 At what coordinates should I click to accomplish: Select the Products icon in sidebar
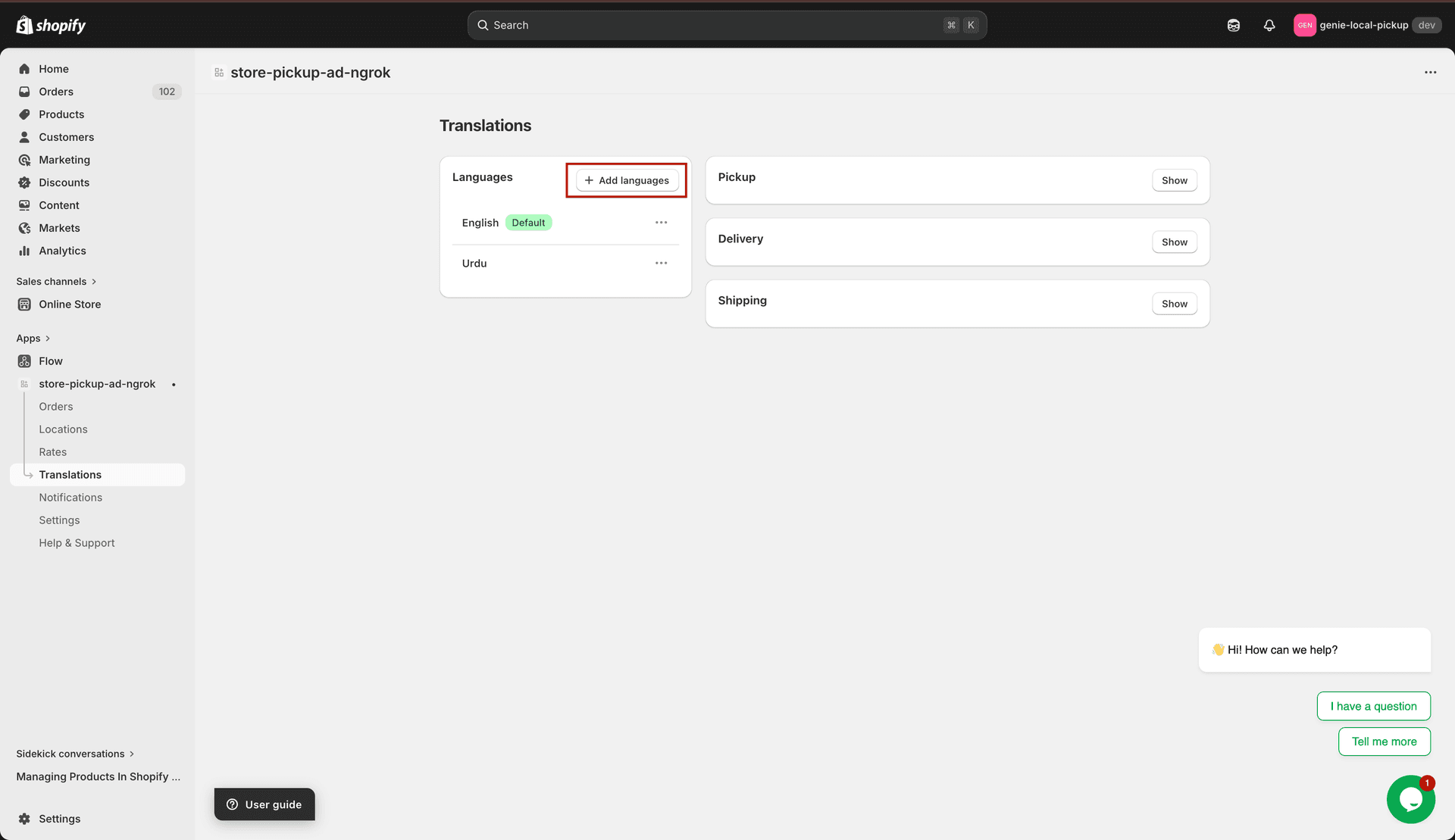tap(25, 114)
